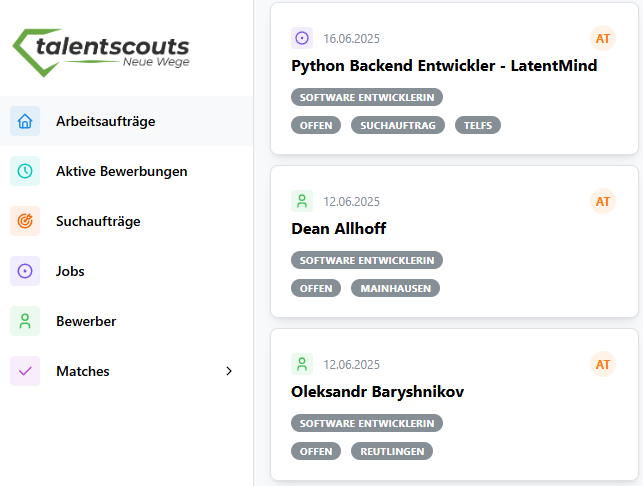The width and height of the screenshot is (643, 486).
Task: Go to the Suchaufträge section
Action: click(x=98, y=221)
